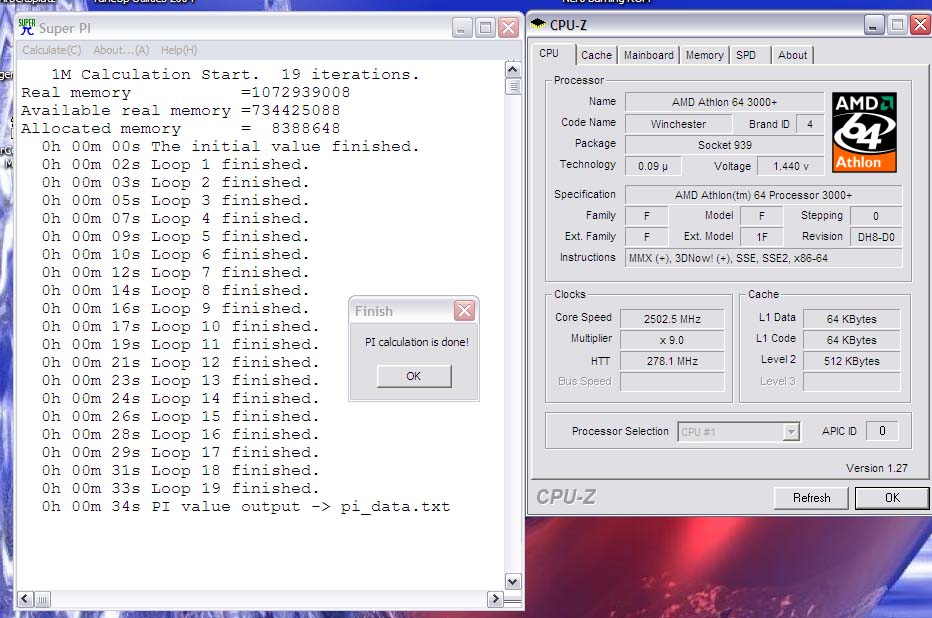Close the CPU-Z window
This screenshot has height=618, width=932.
(x=920, y=25)
